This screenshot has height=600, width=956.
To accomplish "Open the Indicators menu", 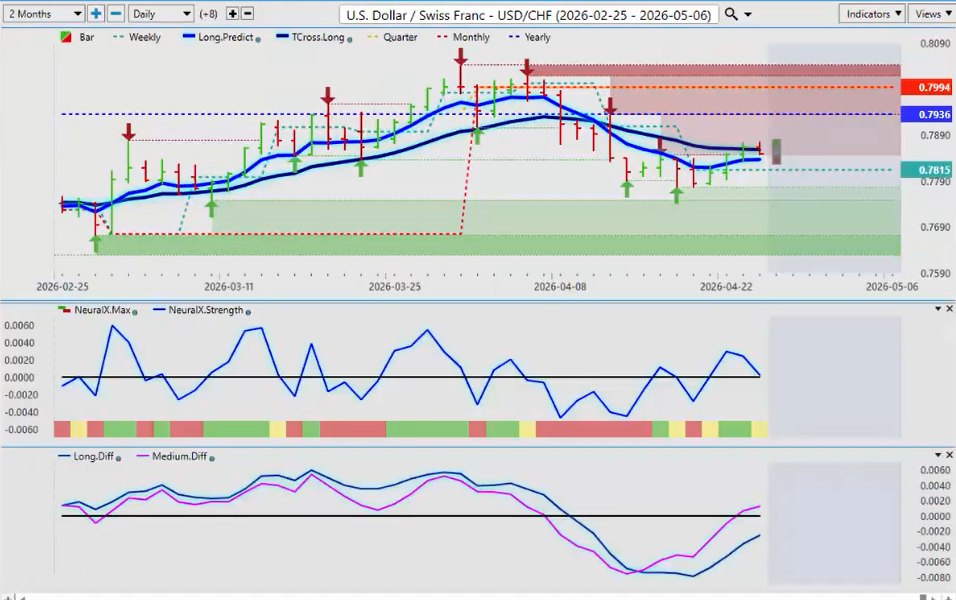I will tap(872, 14).
